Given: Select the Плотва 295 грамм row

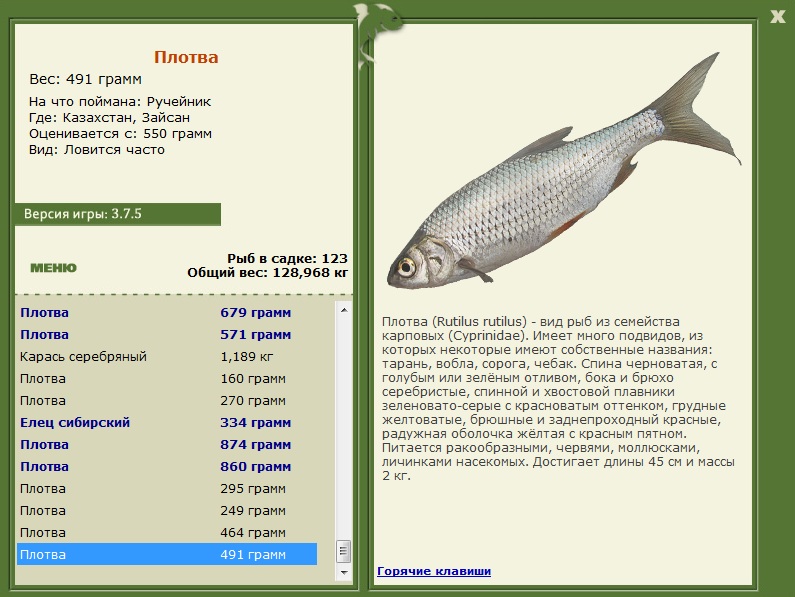Looking at the screenshot, I should [x=167, y=489].
